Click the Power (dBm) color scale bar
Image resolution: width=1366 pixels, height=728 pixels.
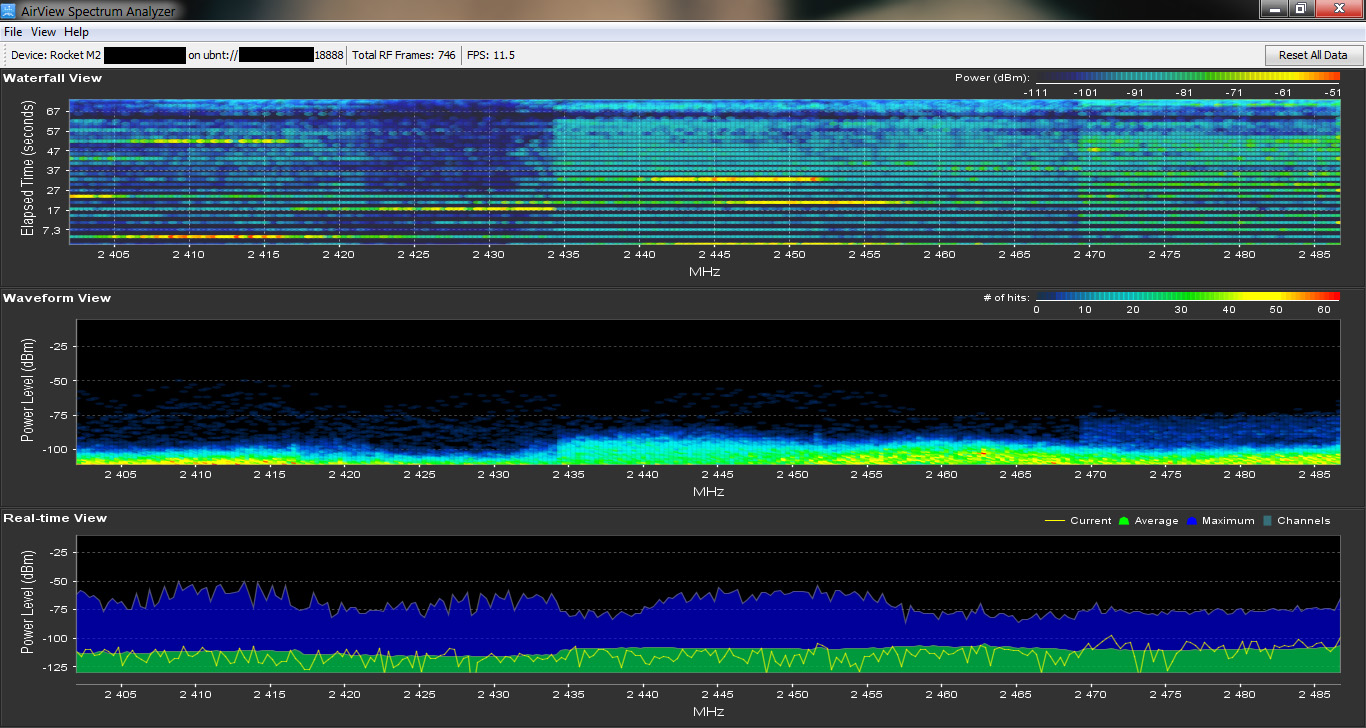[1187, 77]
